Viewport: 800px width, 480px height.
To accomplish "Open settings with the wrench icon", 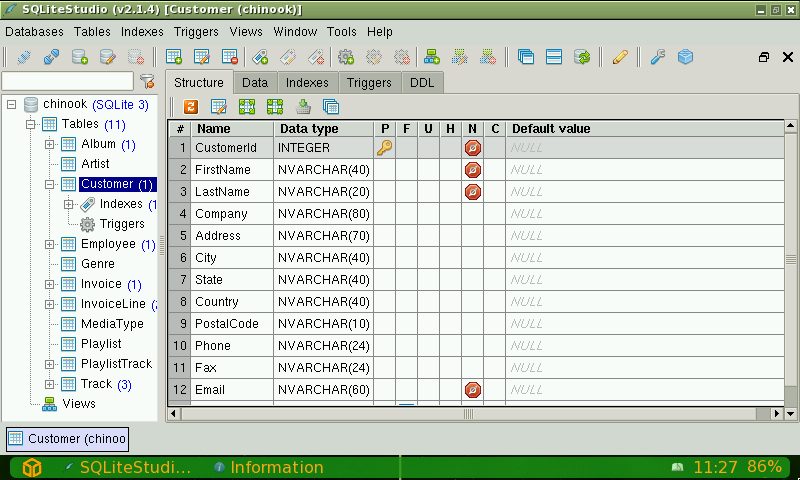I will tap(658, 57).
